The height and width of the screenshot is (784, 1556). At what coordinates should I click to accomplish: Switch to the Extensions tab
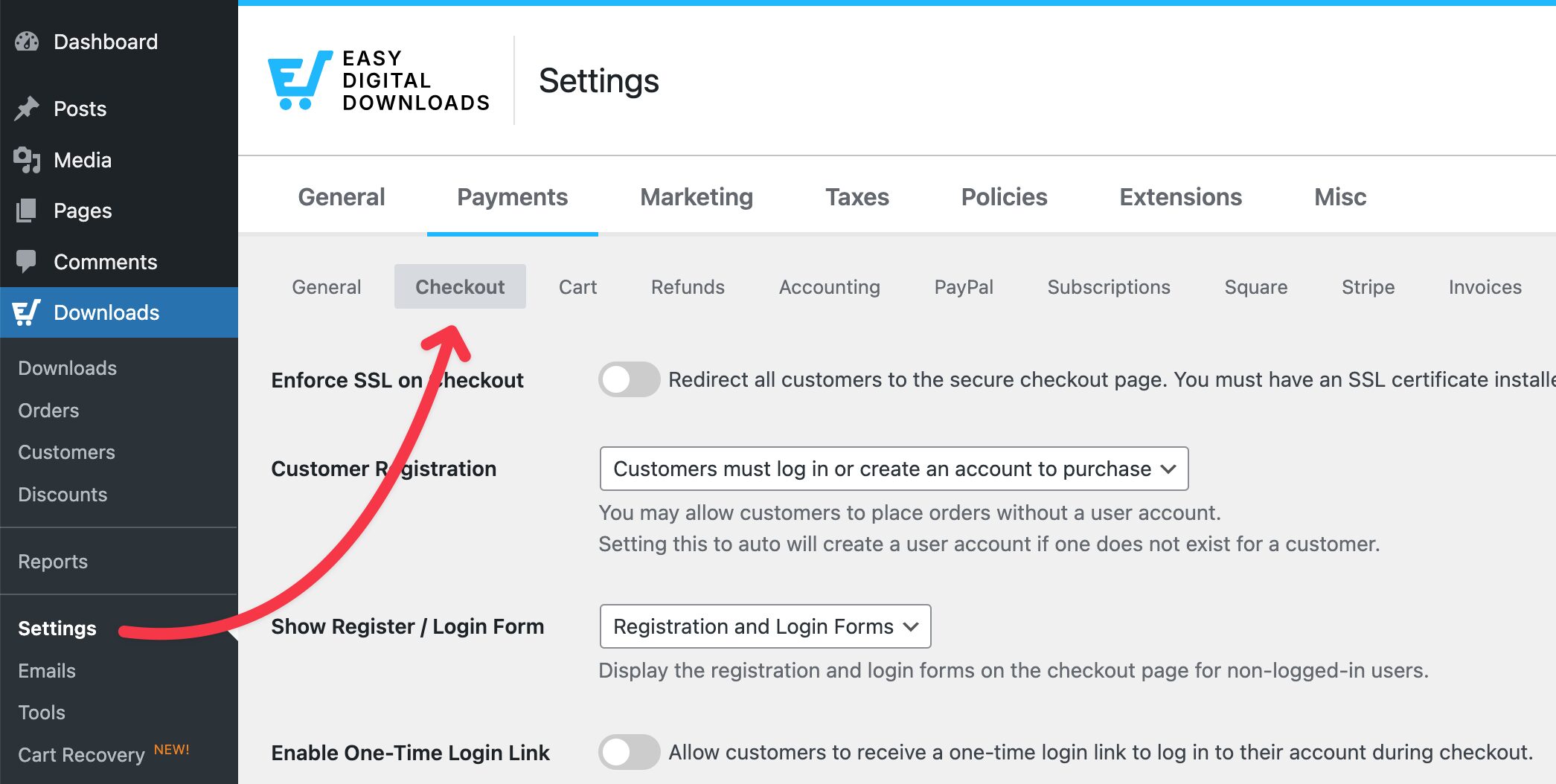pos(1180,196)
